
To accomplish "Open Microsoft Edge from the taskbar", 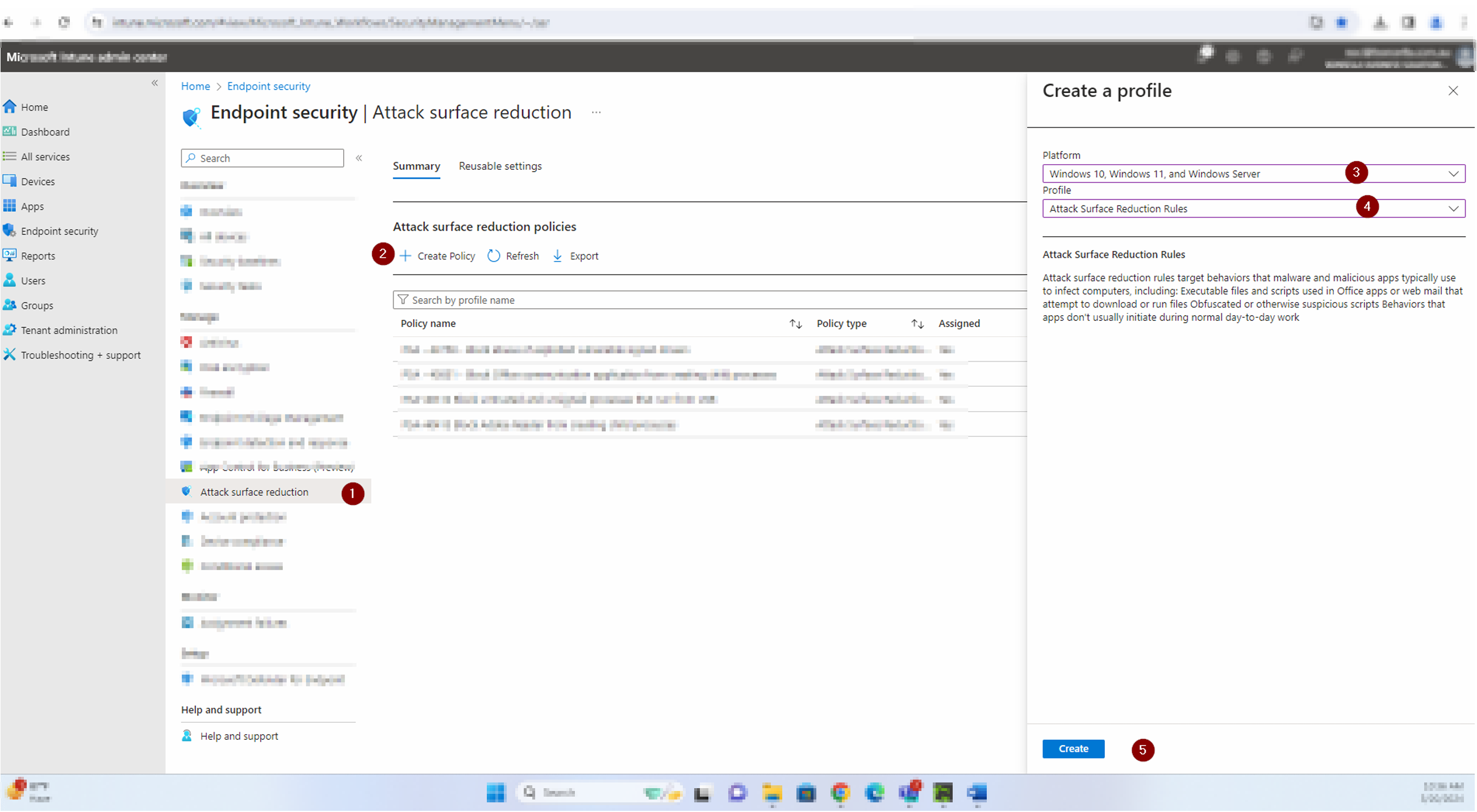I will point(875,793).
